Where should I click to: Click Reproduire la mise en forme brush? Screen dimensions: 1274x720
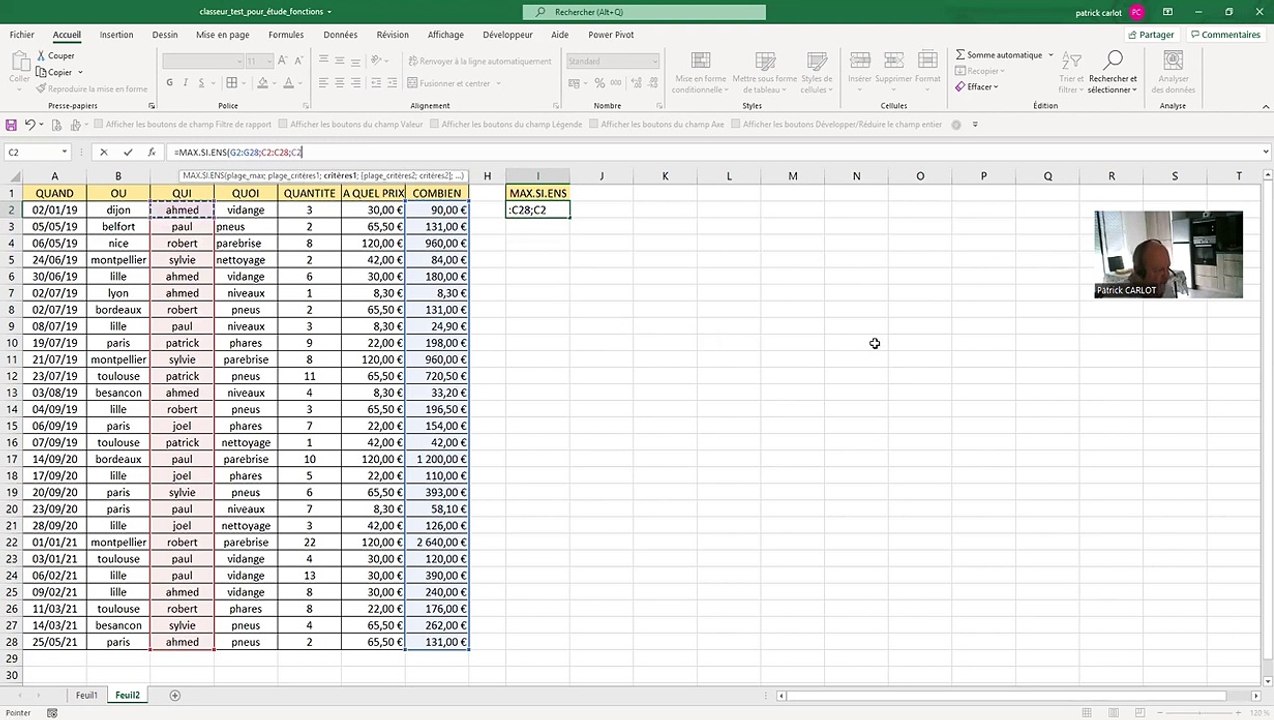41,89
